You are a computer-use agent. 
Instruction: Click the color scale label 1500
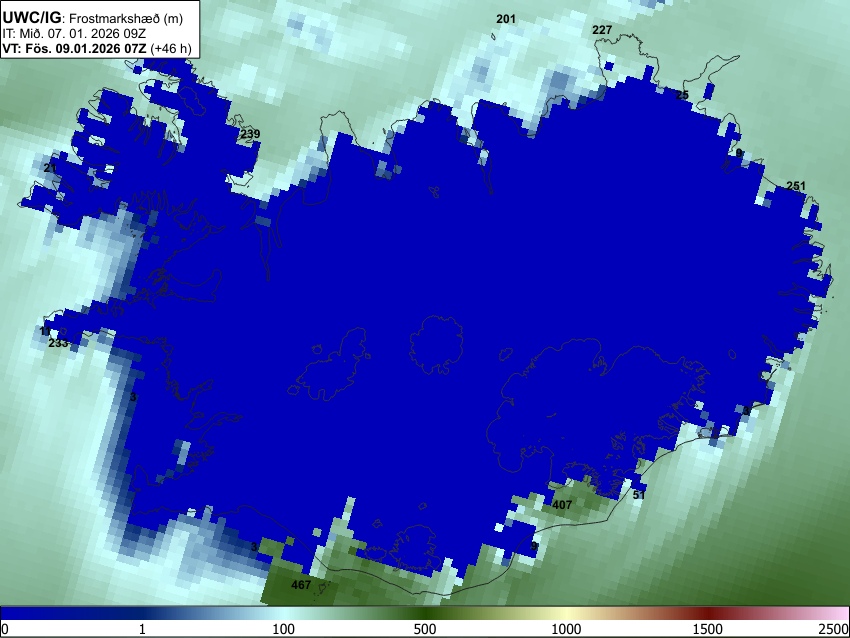(x=708, y=629)
